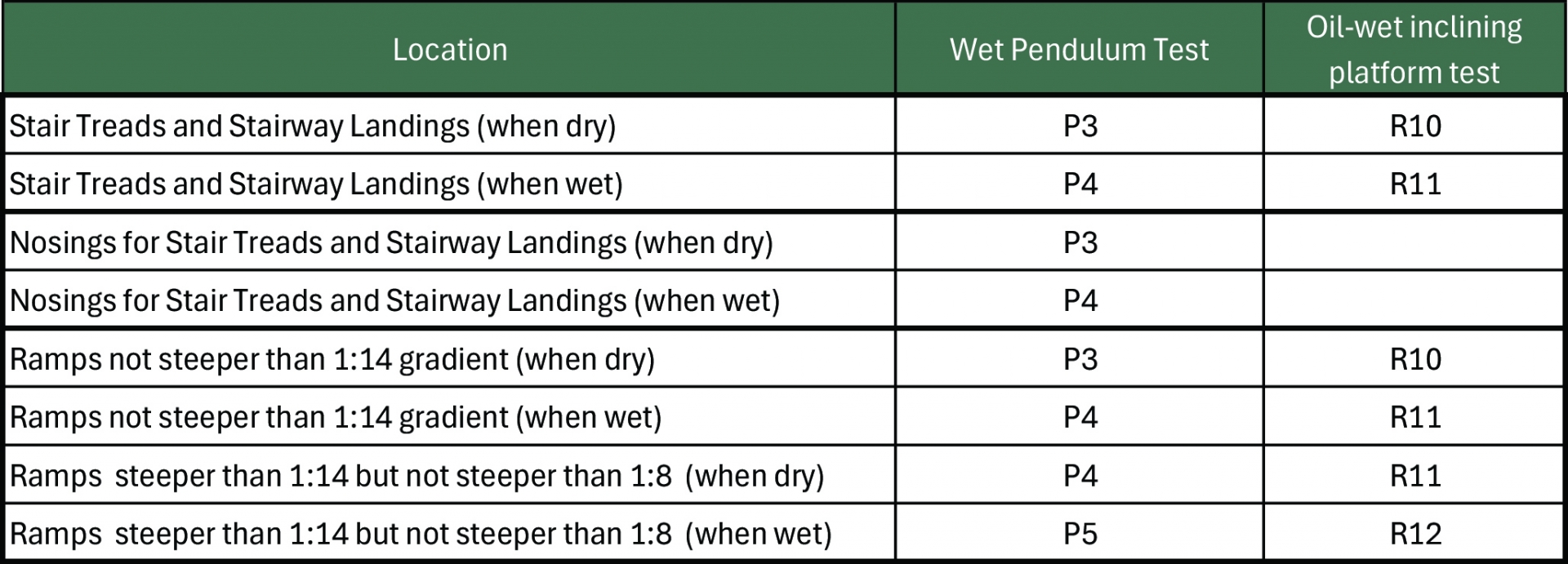Select the P3 value for dry stair treads
Viewport: 1568px width, 564px height.
[x=1080, y=127]
